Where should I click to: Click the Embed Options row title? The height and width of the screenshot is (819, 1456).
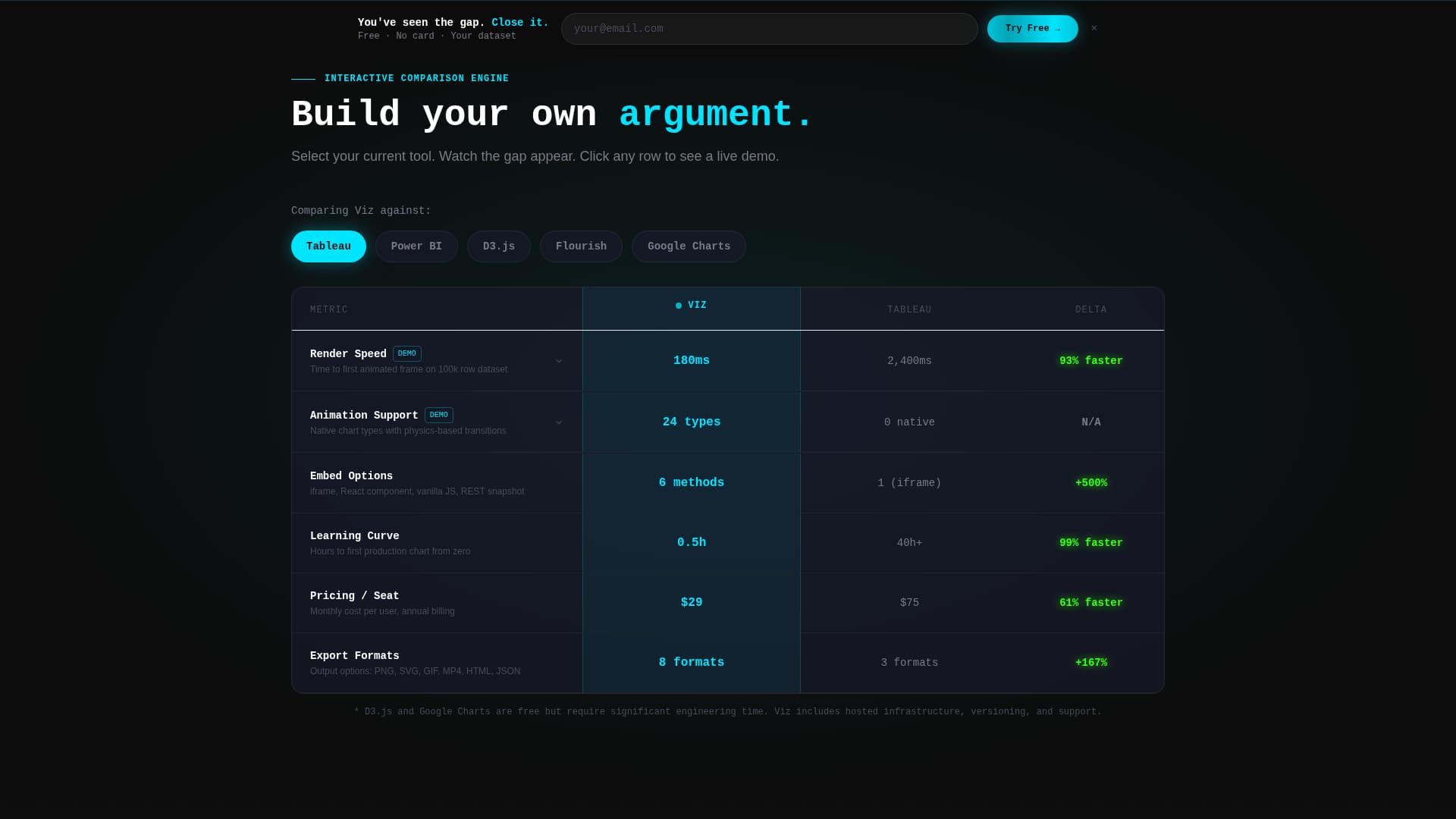(351, 476)
